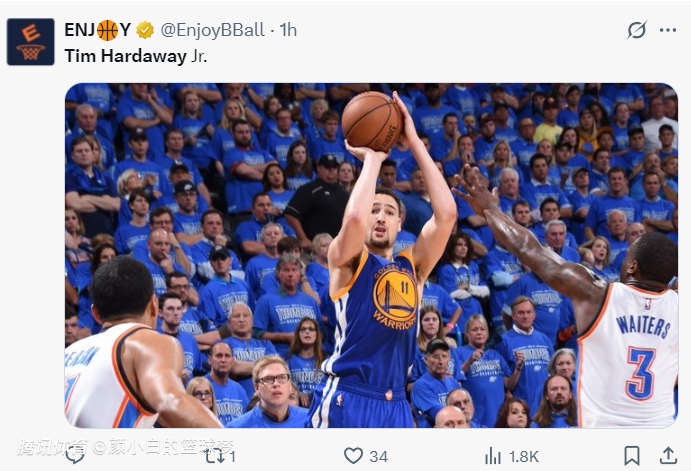Click the 1h post timestamp
691x471 pixels.
tap(288, 30)
